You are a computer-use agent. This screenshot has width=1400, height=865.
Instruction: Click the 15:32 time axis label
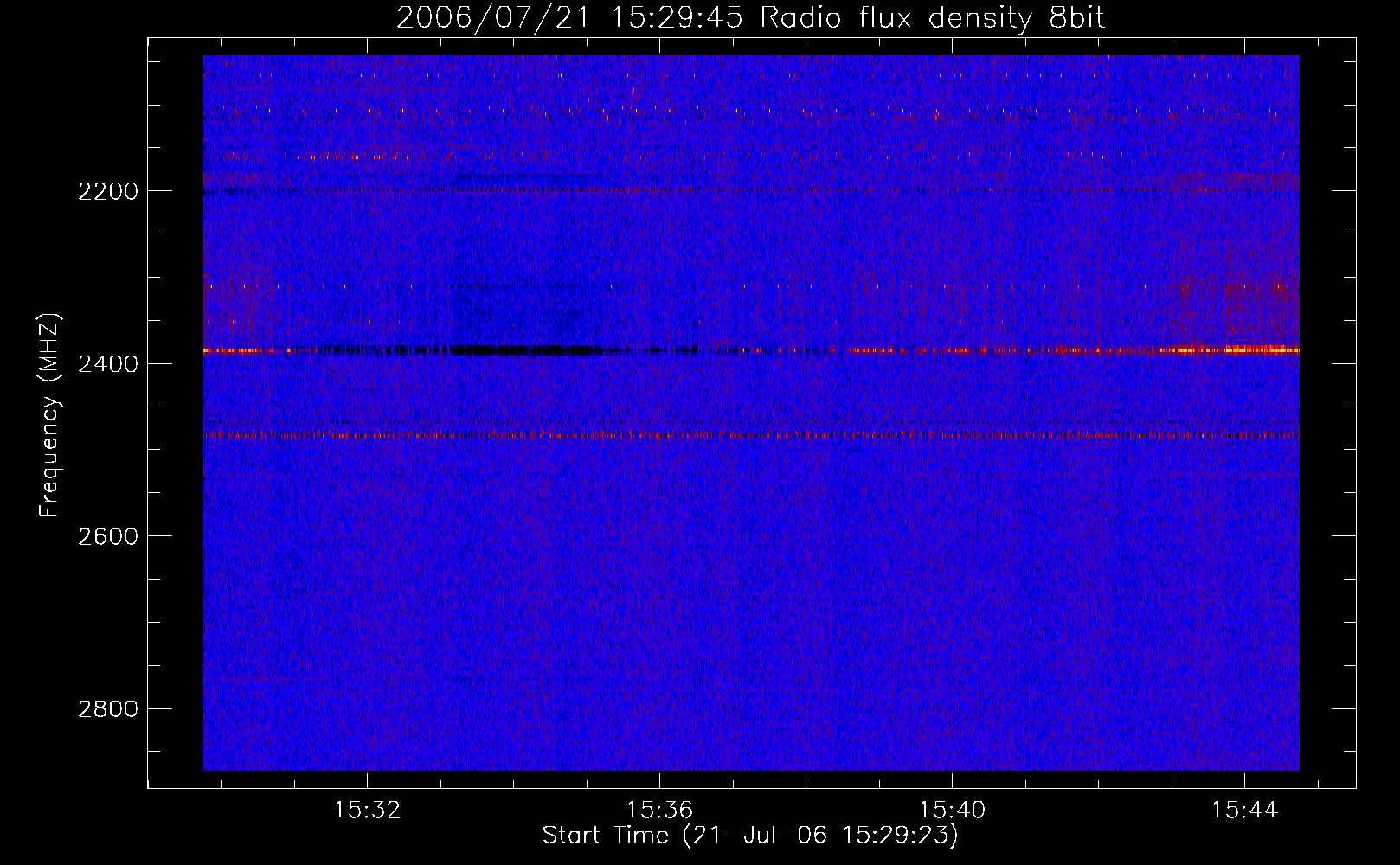point(368,811)
